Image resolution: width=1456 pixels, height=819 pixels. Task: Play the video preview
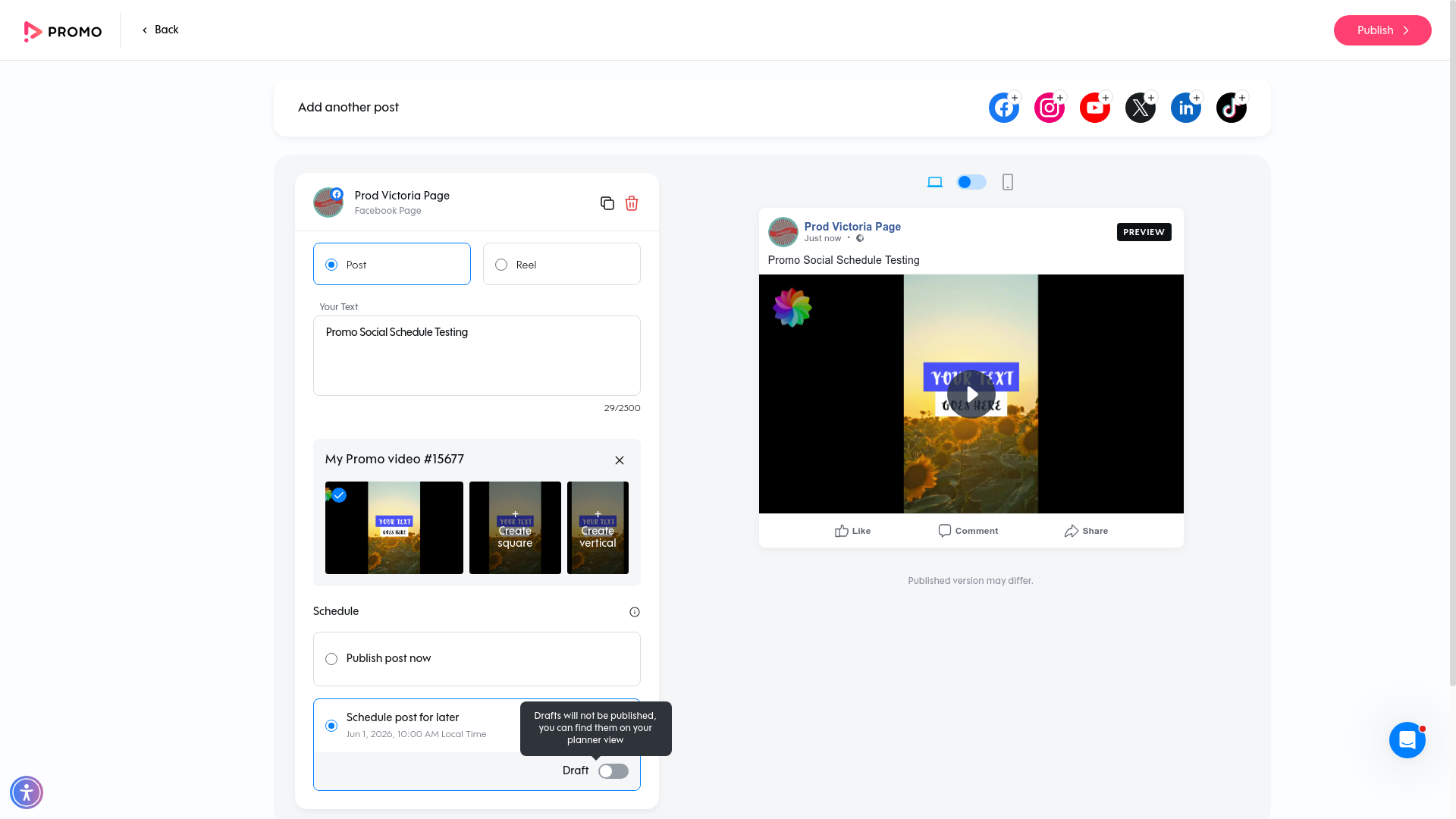click(971, 394)
